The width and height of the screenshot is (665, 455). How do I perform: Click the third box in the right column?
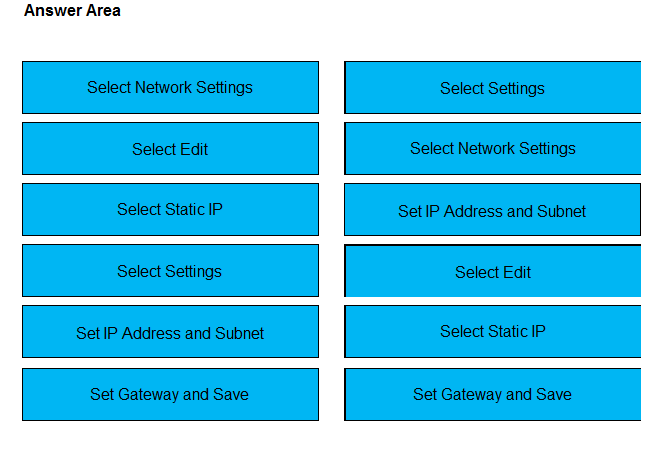[492, 209]
